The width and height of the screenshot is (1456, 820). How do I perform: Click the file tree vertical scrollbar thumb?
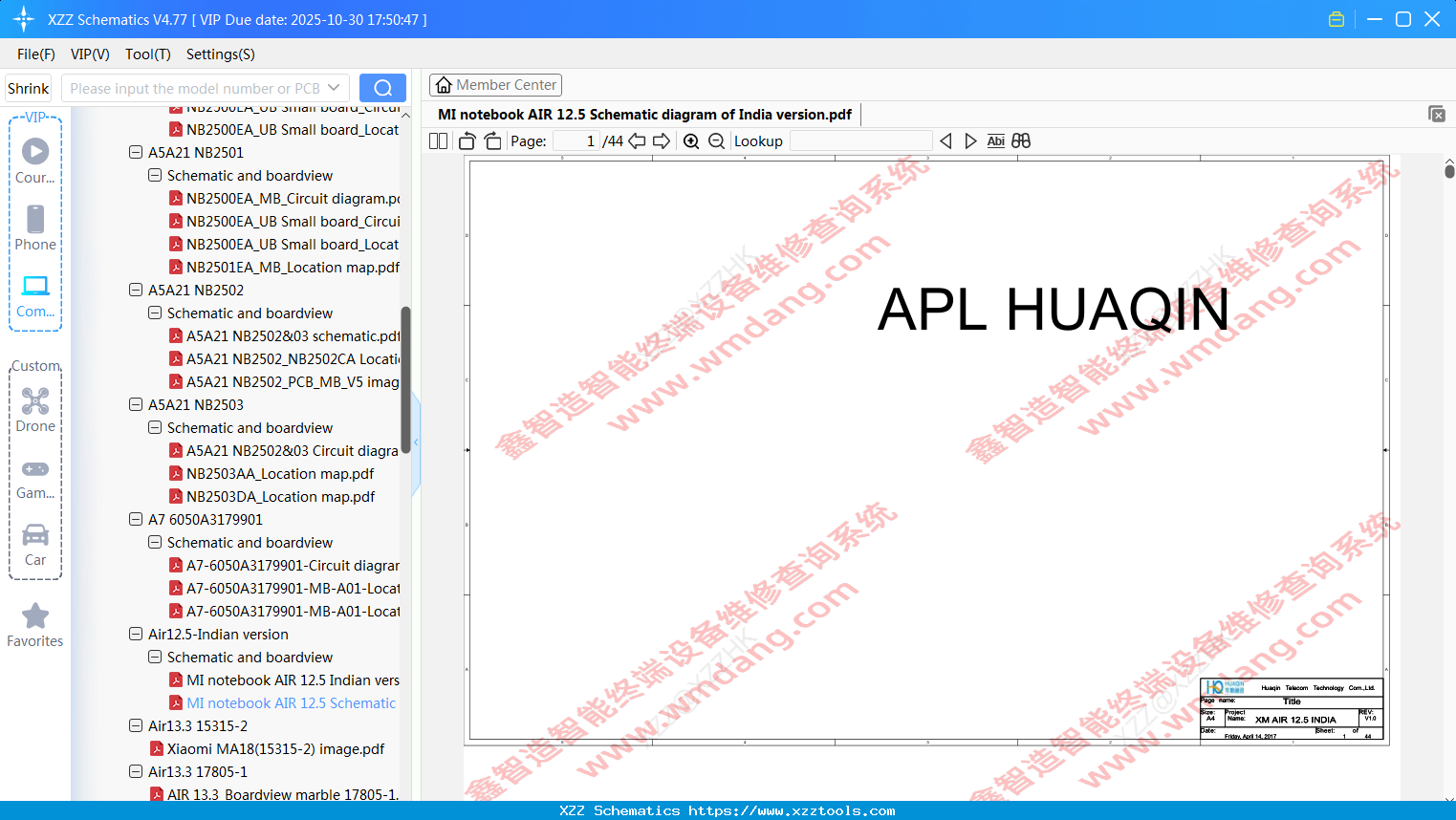[x=405, y=379]
